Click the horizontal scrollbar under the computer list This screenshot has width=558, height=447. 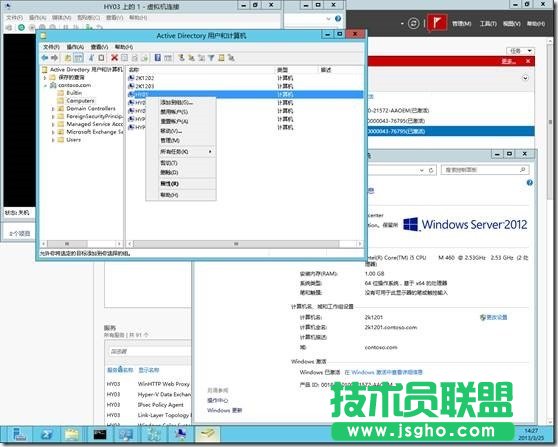[236, 244]
